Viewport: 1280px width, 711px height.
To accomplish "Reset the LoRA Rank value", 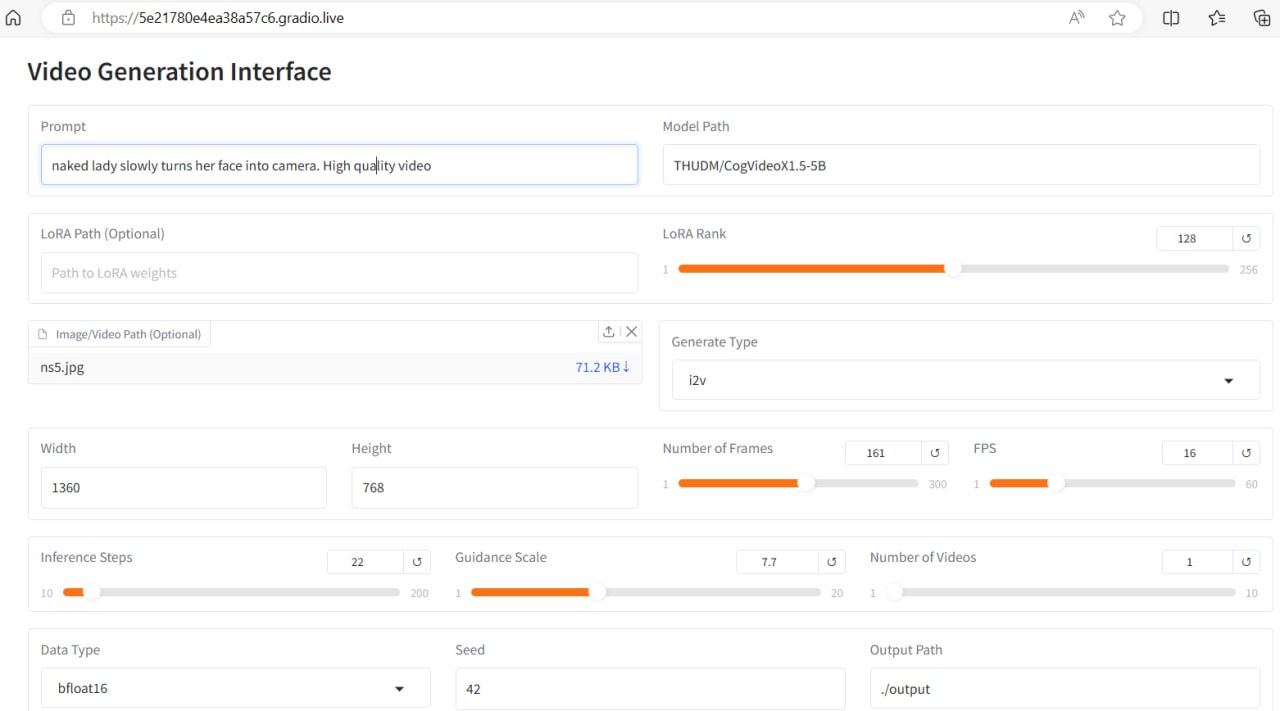I will 1246,239.
